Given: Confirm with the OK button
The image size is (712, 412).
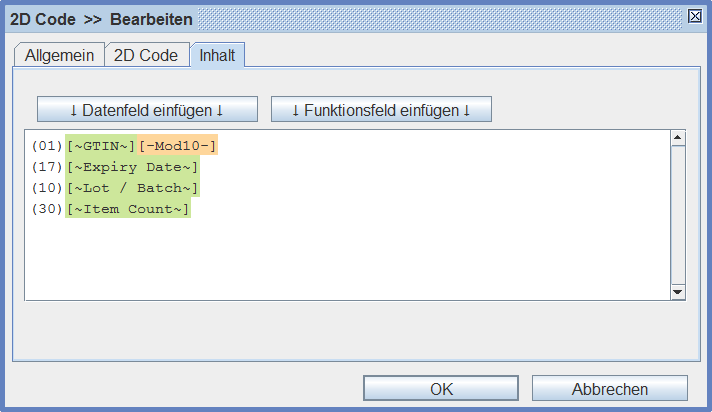Looking at the screenshot, I should (x=441, y=389).
